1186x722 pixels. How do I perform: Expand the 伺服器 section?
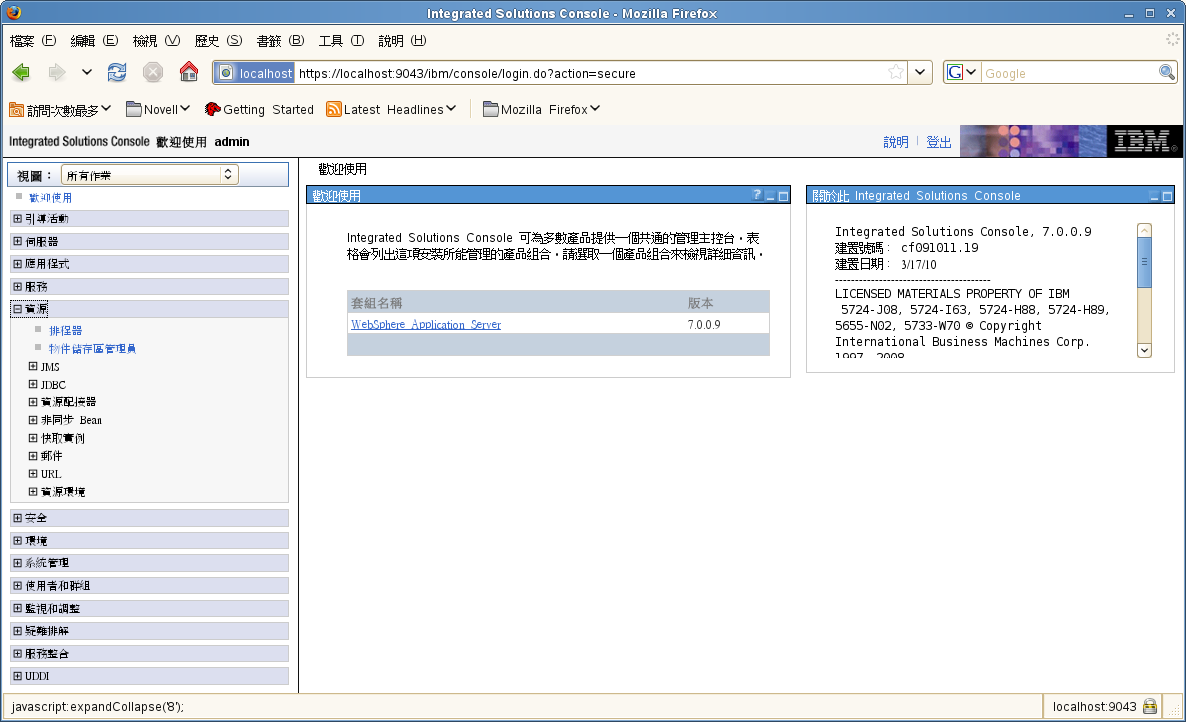[17, 241]
